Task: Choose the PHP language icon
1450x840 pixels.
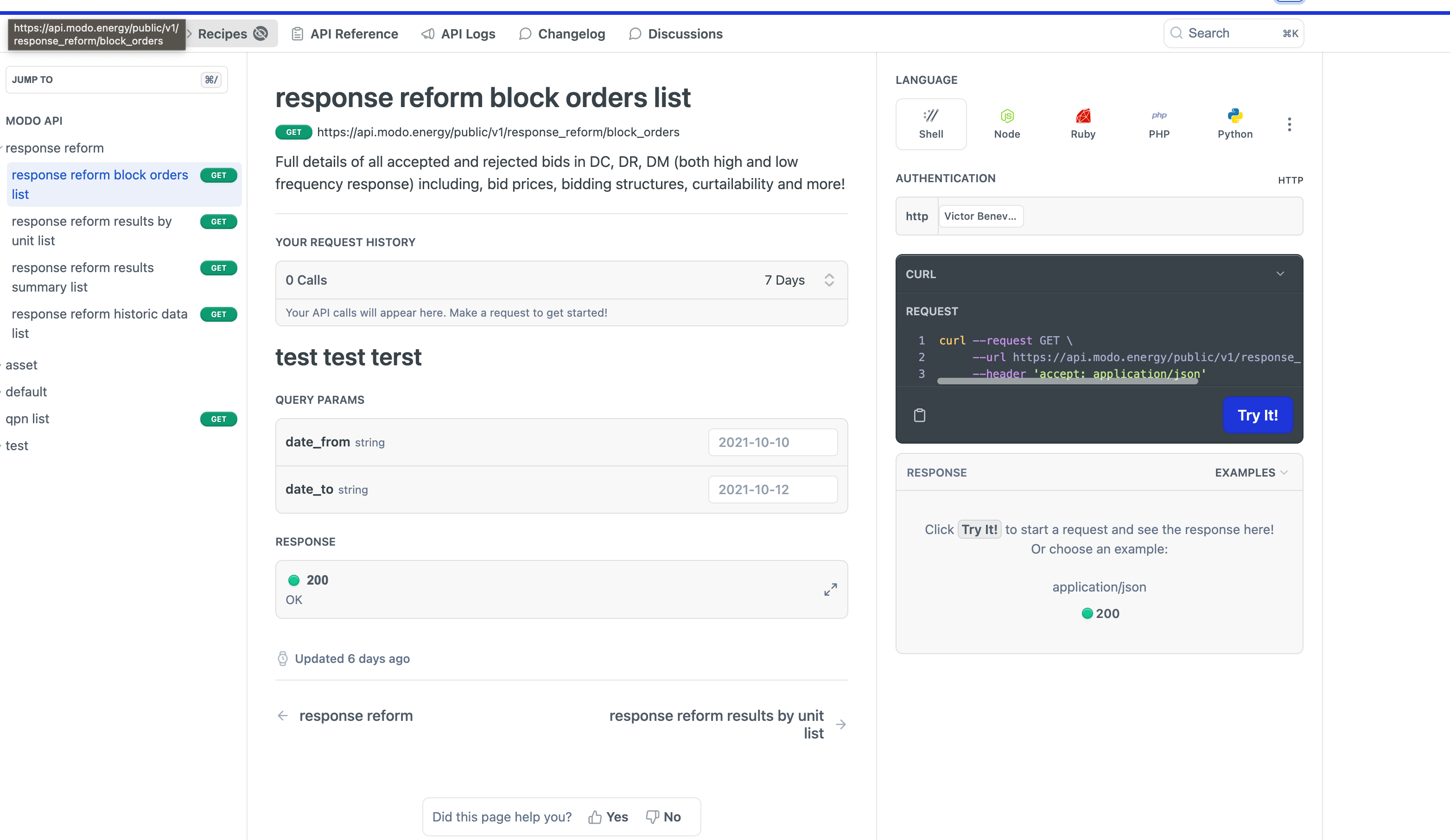Action: coord(1158,124)
